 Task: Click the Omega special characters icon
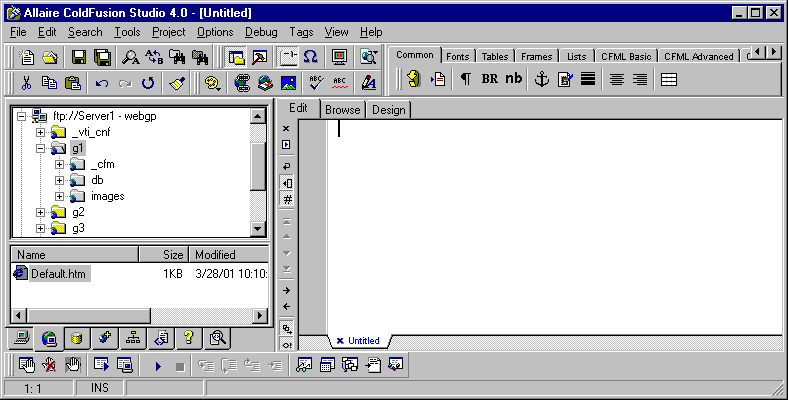[x=311, y=57]
